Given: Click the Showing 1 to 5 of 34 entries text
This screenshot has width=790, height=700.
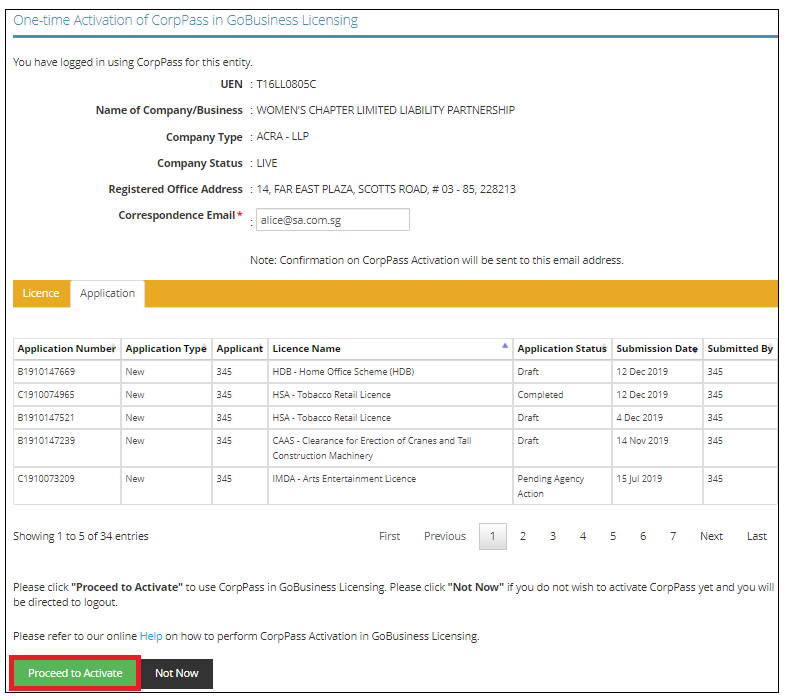Looking at the screenshot, I should [81, 536].
